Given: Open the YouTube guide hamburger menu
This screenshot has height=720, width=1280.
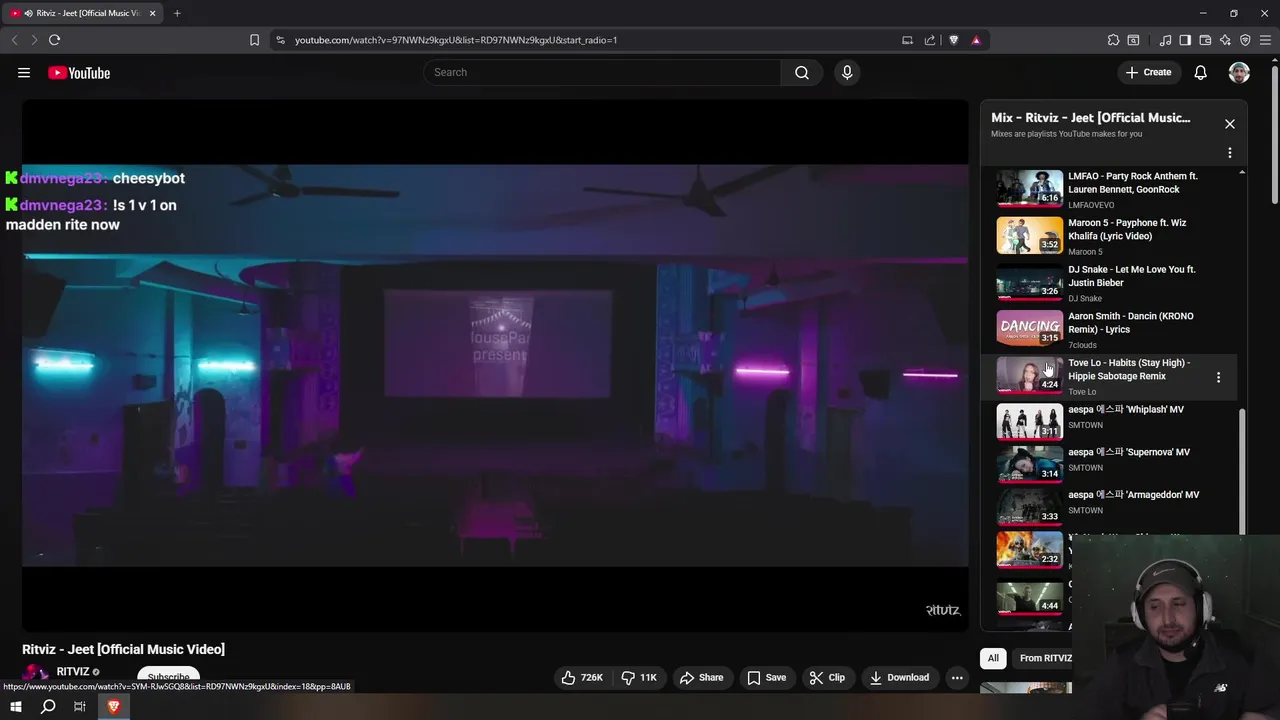Looking at the screenshot, I should (24, 72).
